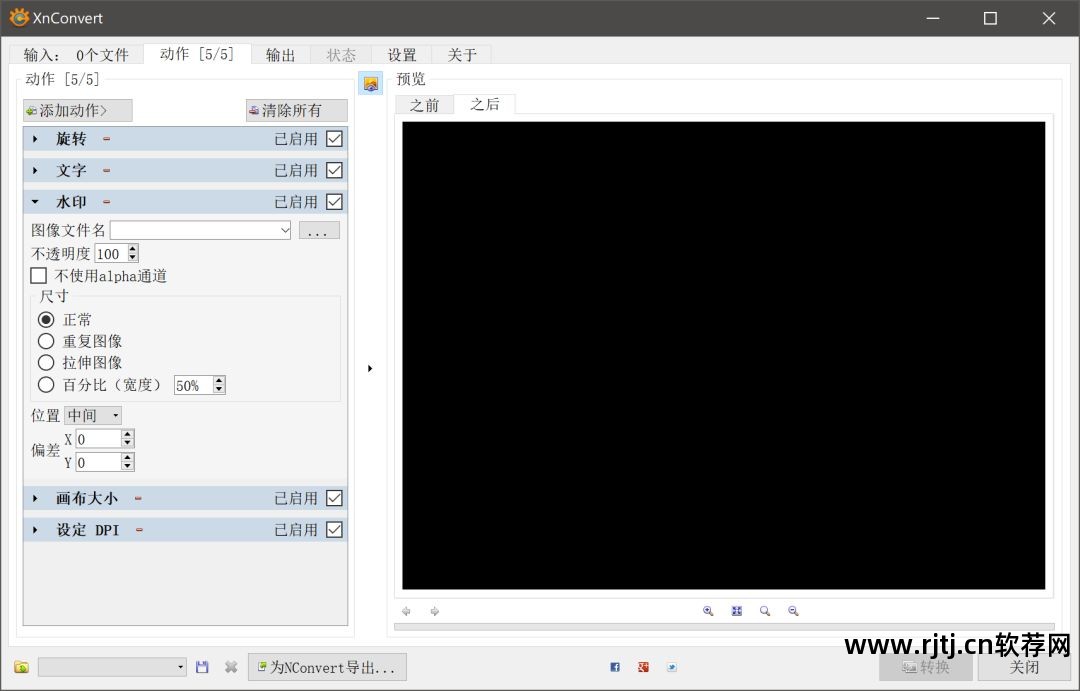
Task: Toggle the 旋转 action enabled checkbox
Action: [x=334, y=139]
